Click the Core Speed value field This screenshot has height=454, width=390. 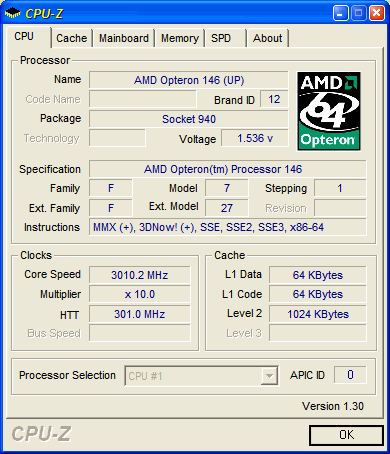140,275
